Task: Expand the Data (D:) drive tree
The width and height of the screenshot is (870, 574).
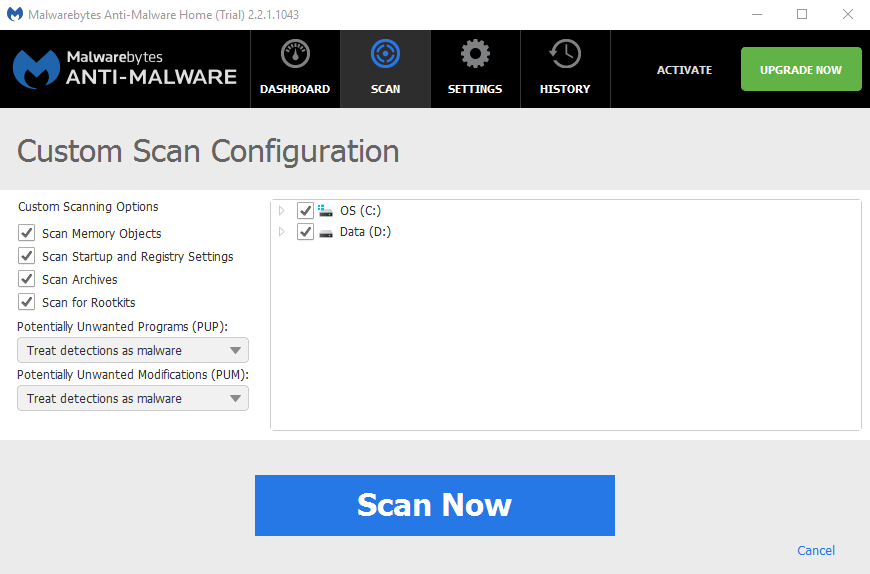Action: pyautogui.click(x=282, y=232)
